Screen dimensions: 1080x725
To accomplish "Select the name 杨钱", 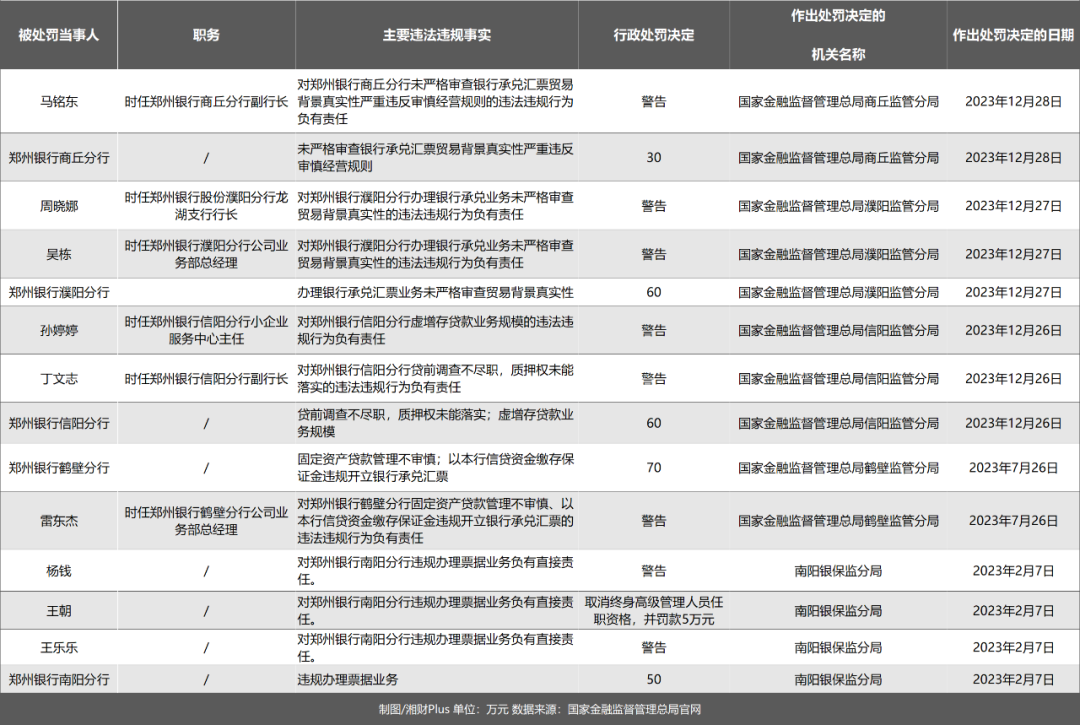I will coord(59,571).
